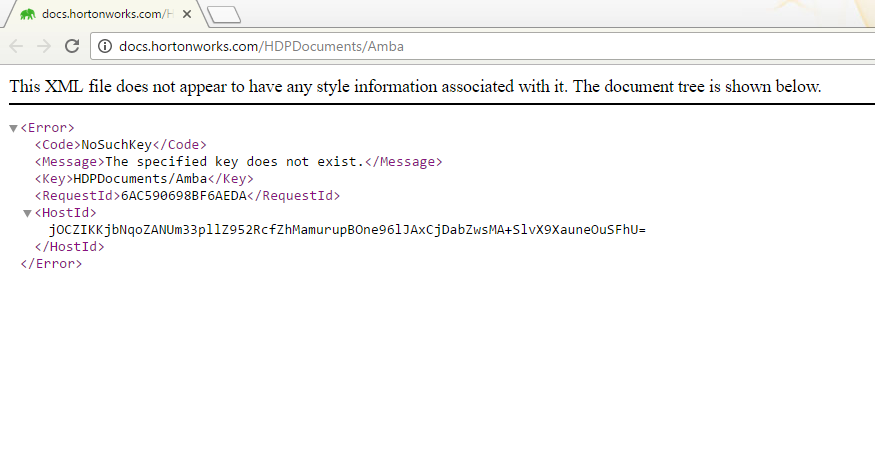Click the closing </HostId> tag
This screenshot has height=460, width=875.
(x=69, y=247)
